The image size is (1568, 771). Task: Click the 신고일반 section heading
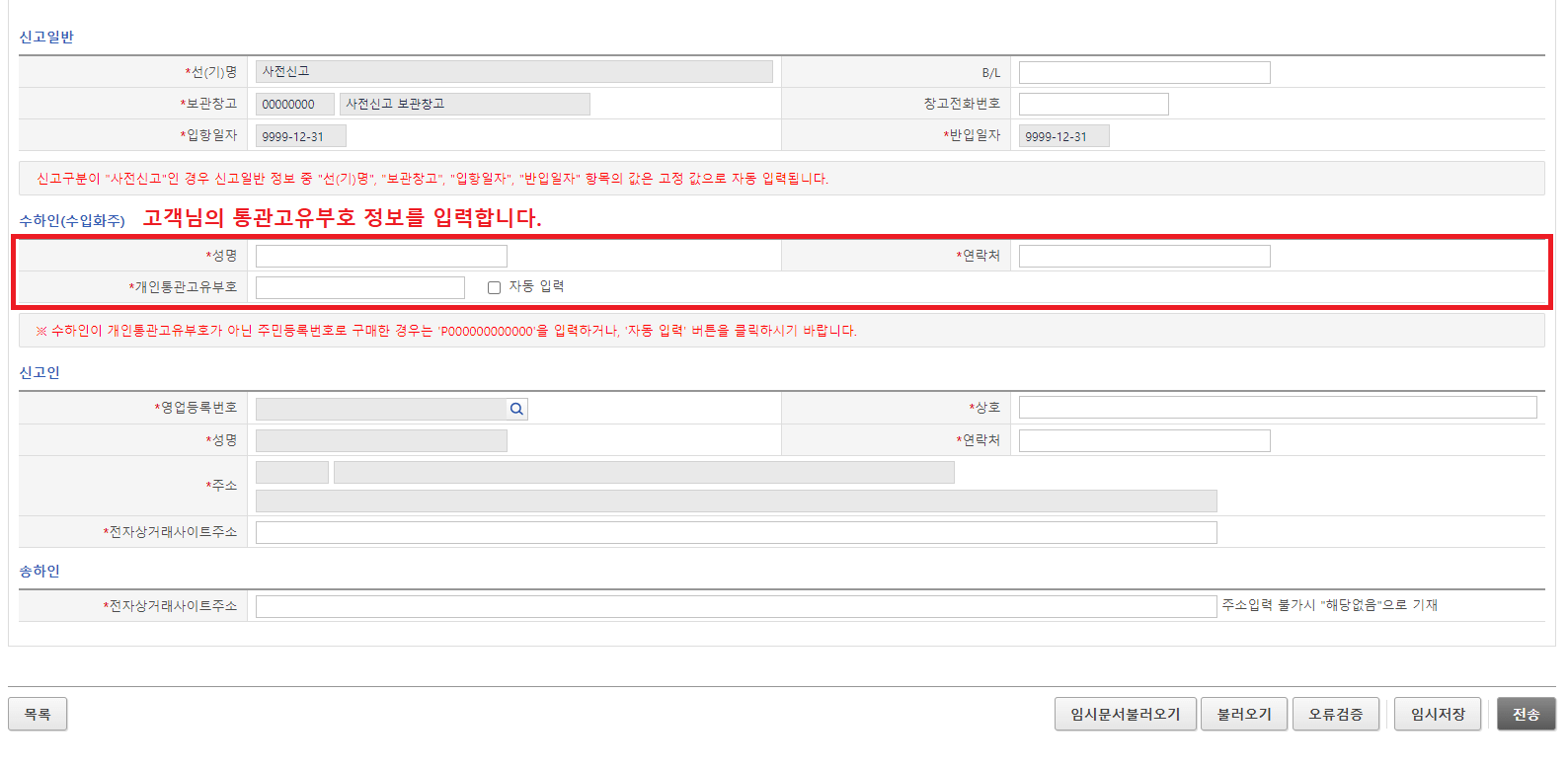coord(46,37)
